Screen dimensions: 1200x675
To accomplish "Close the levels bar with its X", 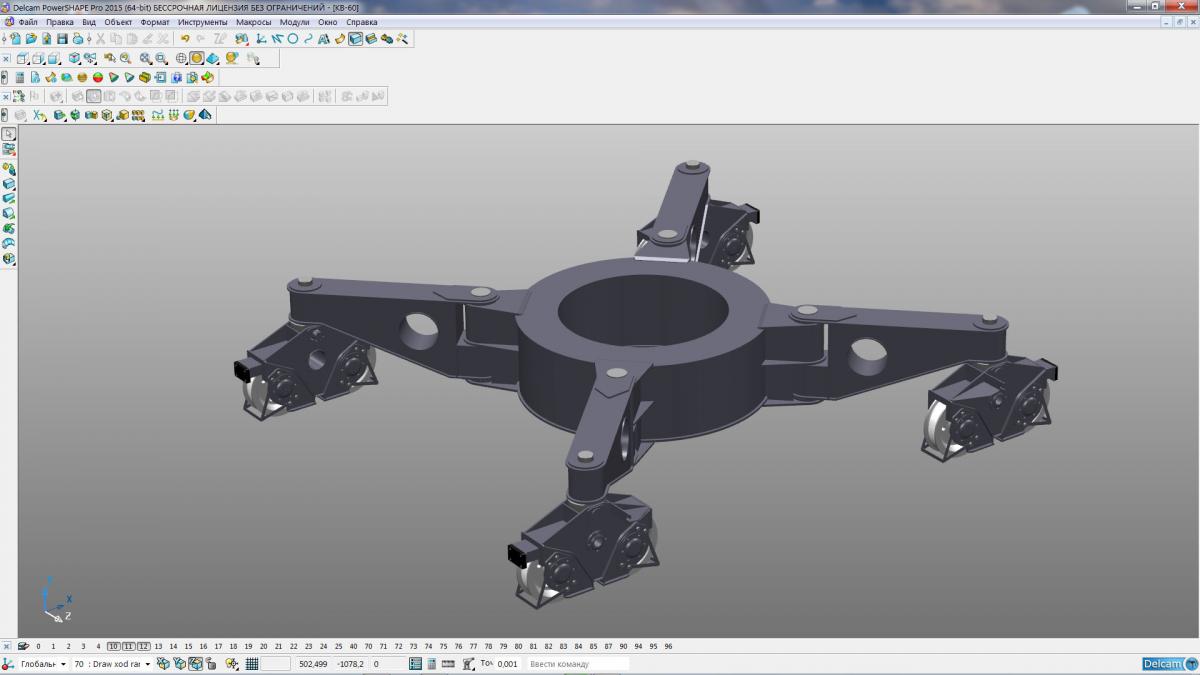I will coord(7,646).
